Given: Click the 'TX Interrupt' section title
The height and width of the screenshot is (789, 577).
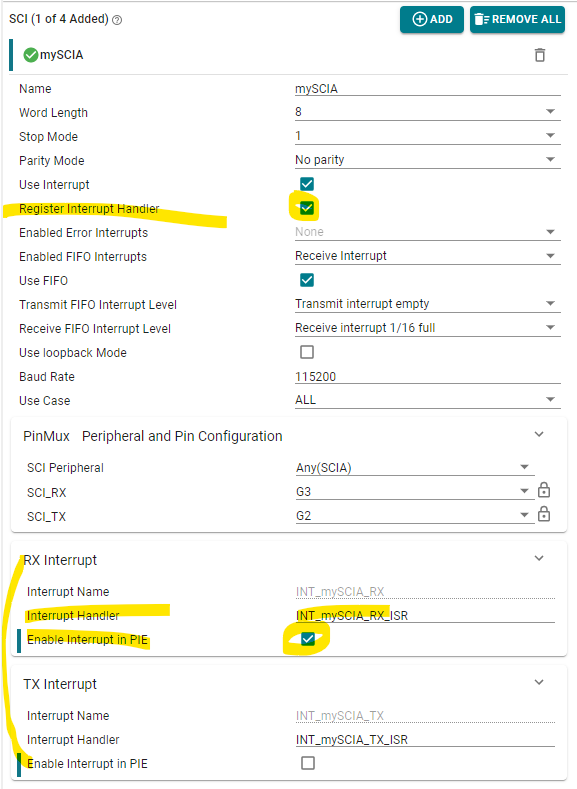Looking at the screenshot, I should click(x=60, y=684).
